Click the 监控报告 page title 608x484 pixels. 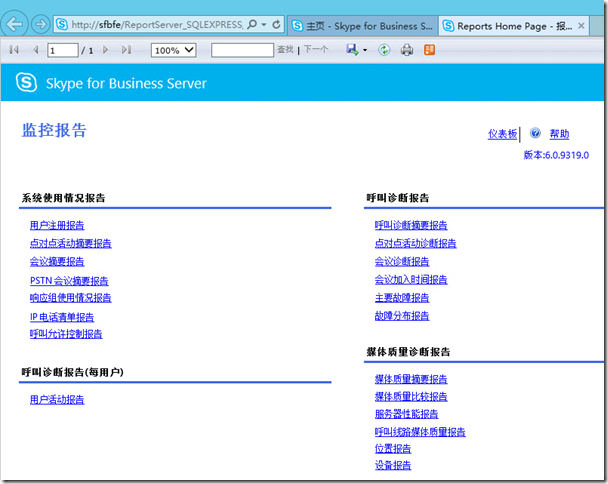tap(54, 130)
